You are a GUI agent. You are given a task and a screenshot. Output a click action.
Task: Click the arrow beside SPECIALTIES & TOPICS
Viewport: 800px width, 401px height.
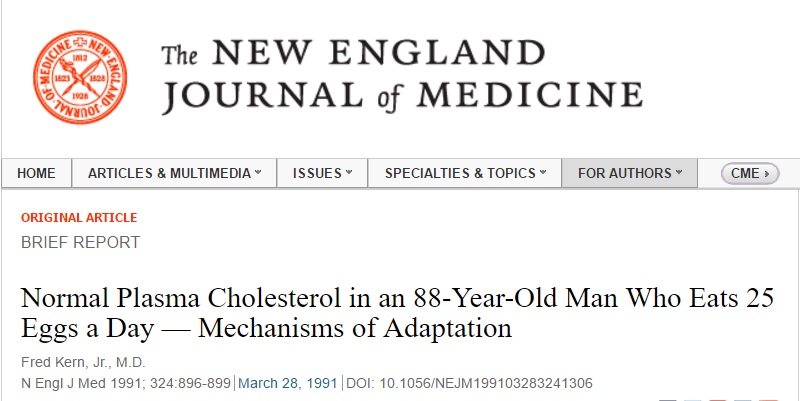[543, 173]
